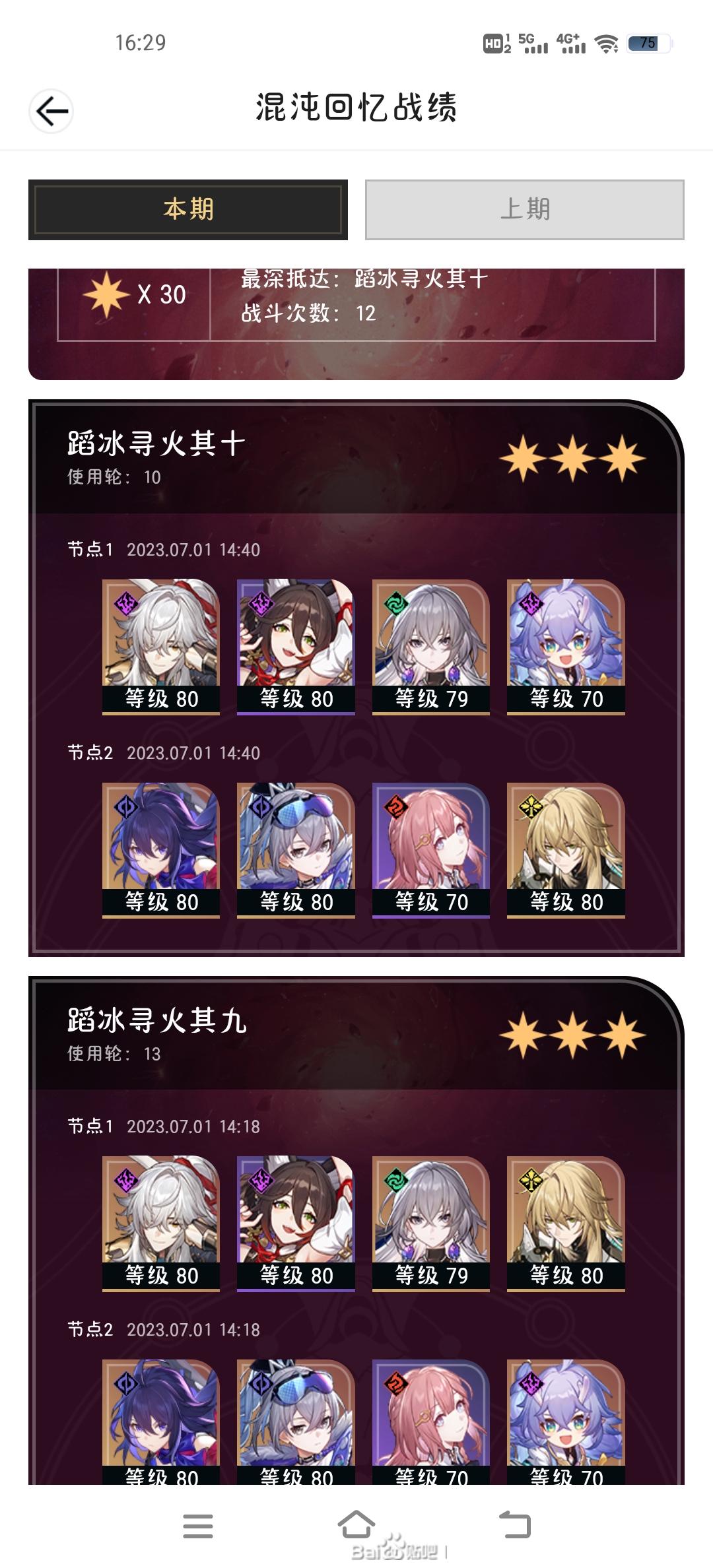Tap the three stars of 蹈冰寻火其九
The image size is (713, 1568).
point(572,1035)
